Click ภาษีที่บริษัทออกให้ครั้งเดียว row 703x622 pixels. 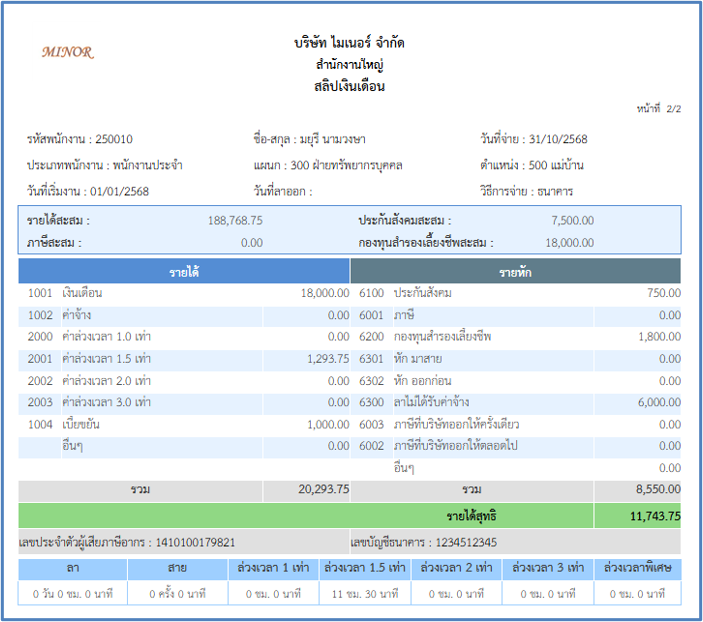pyautogui.click(x=516, y=424)
